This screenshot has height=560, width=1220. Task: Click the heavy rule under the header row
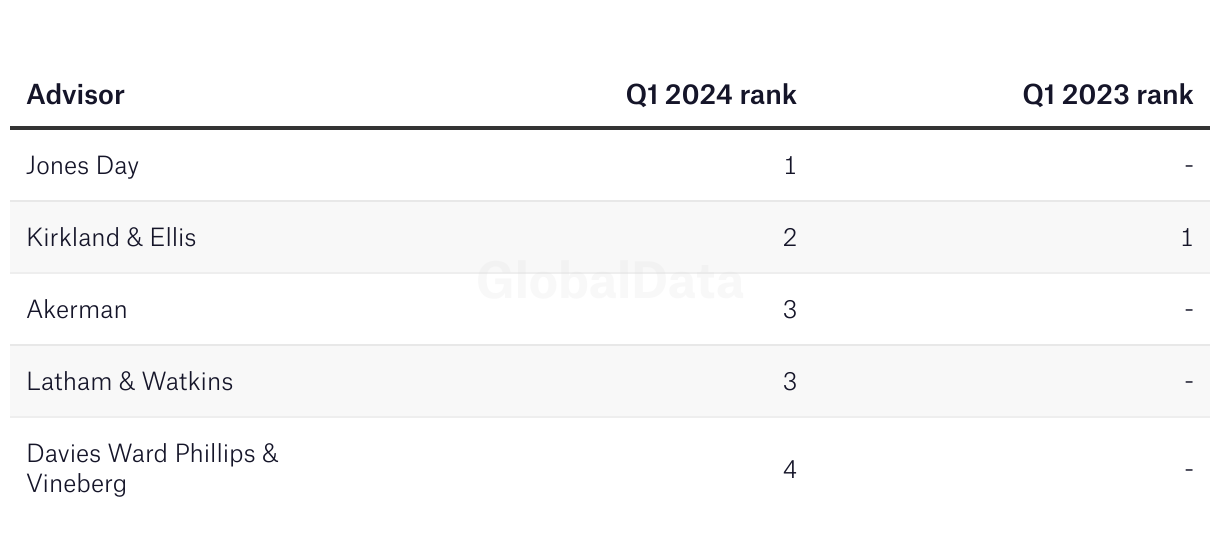coord(610,128)
